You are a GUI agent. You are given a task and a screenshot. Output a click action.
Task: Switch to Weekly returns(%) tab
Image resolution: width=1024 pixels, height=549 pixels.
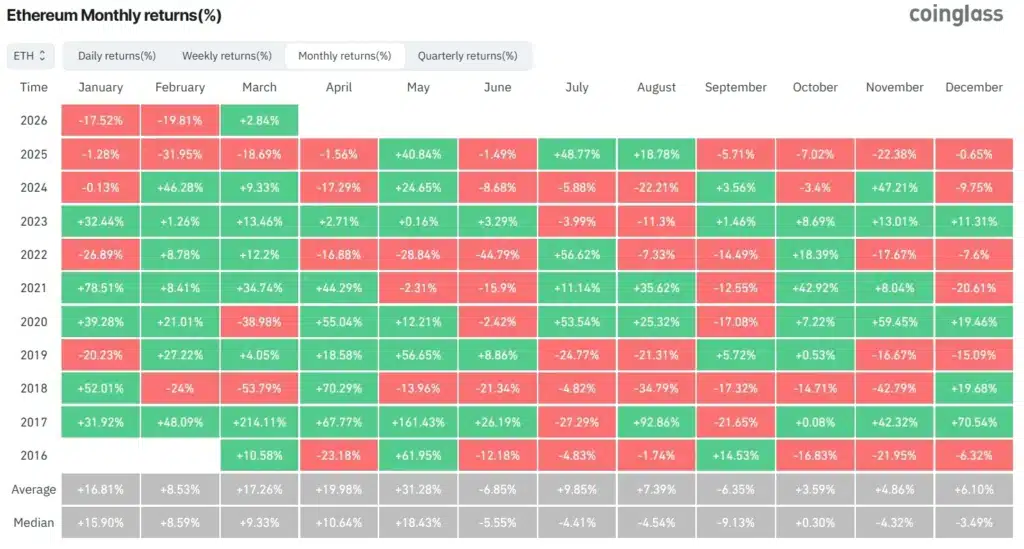pyautogui.click(x=227, y=56)
